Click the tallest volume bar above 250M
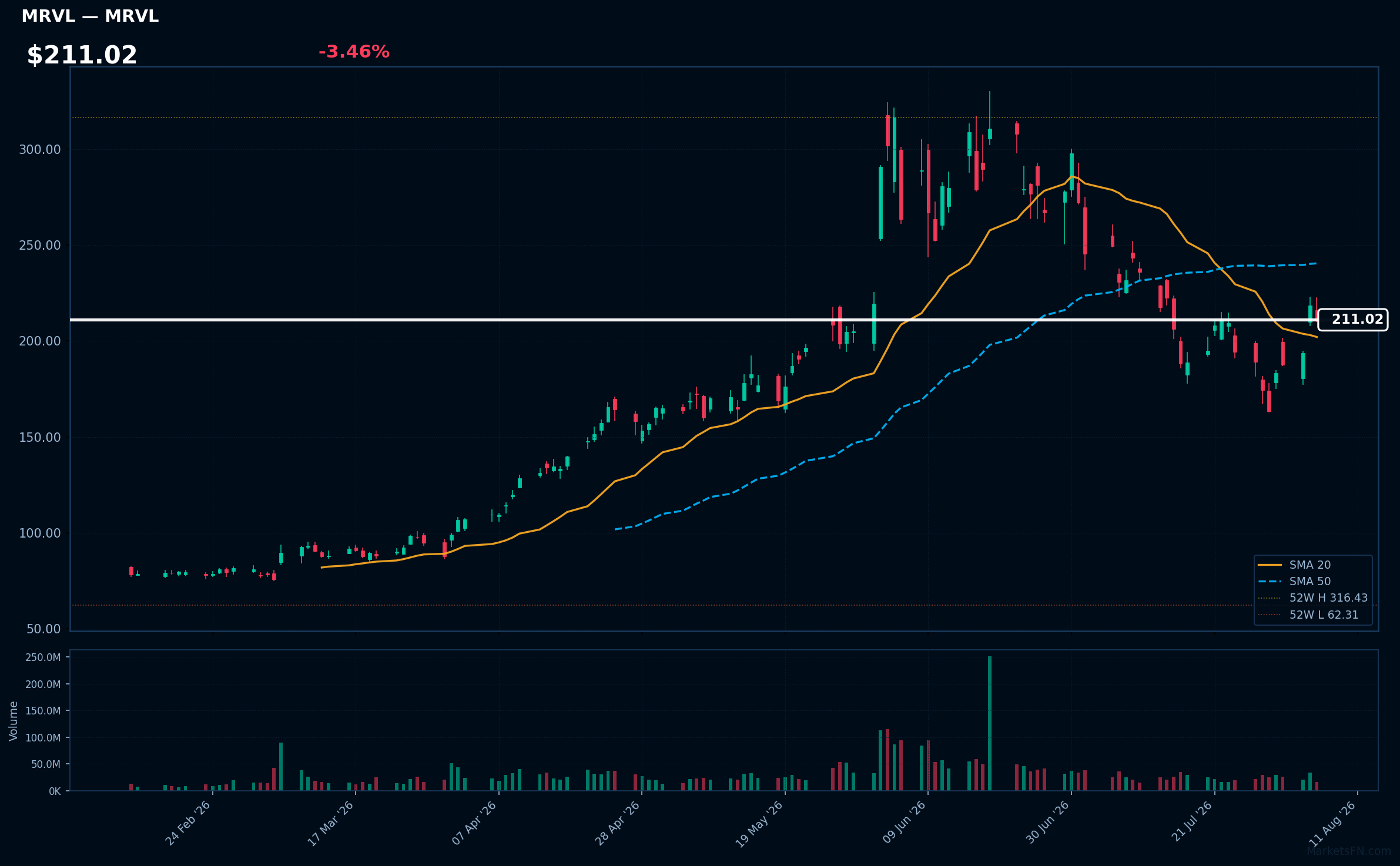Screen dimensions: 1400x866 tap(990, 723)
